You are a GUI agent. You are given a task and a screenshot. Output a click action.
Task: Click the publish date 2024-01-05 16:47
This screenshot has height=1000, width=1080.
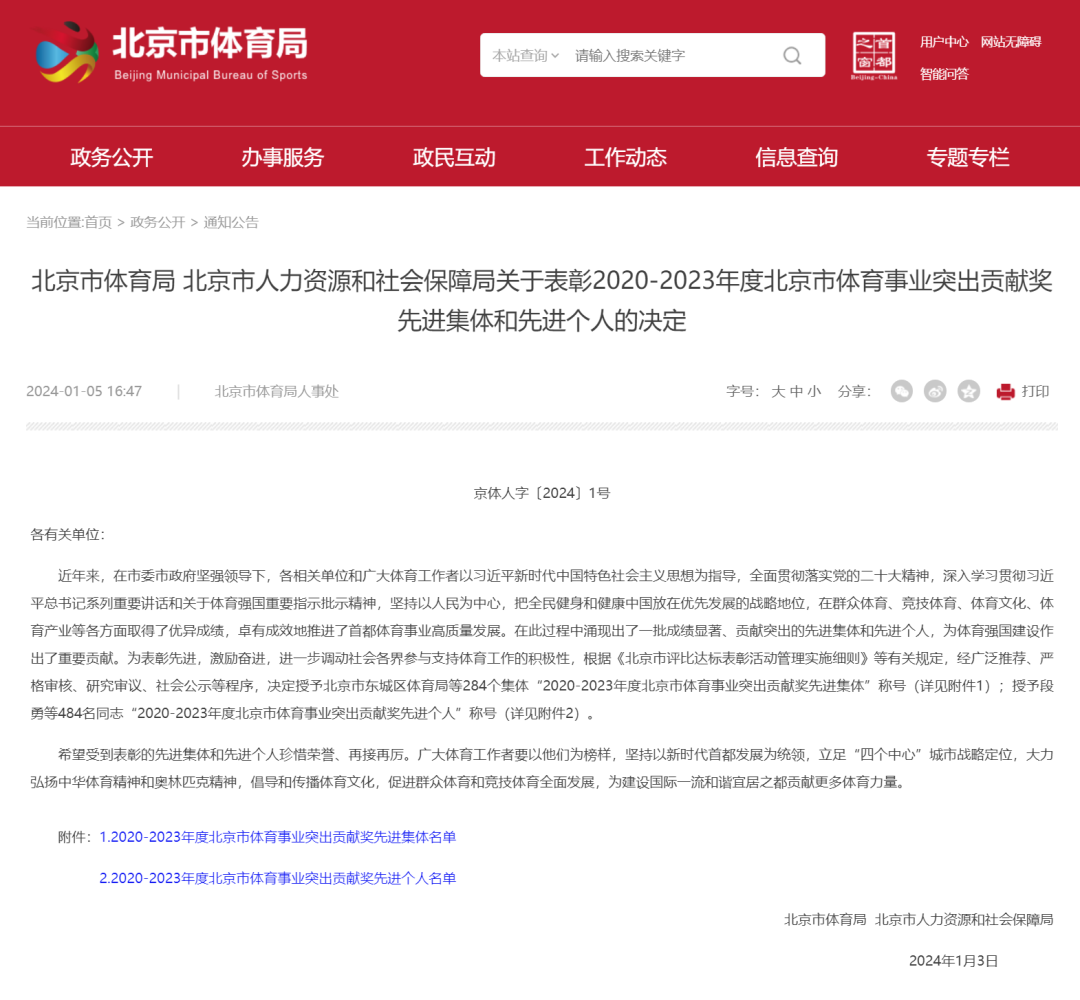click(x=84, y=391)
